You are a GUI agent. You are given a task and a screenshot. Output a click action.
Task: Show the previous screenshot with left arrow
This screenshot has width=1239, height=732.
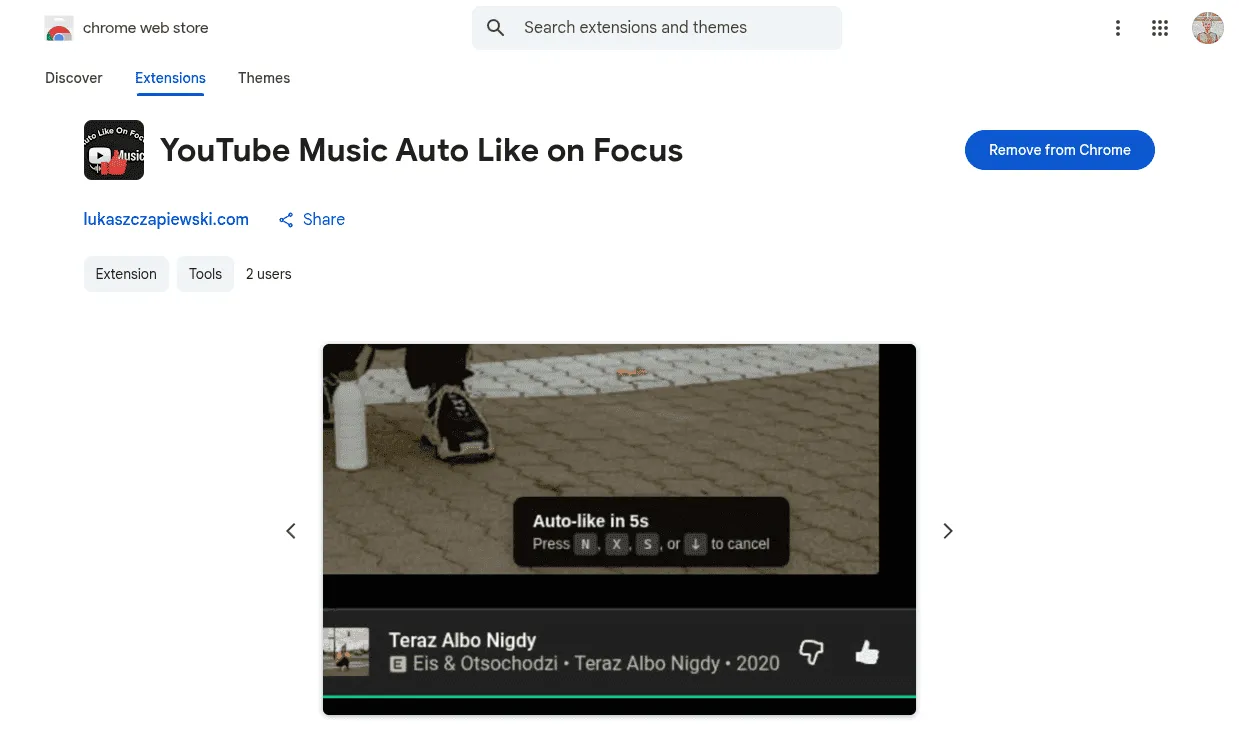pyautogui.click(x=291, y=531)
